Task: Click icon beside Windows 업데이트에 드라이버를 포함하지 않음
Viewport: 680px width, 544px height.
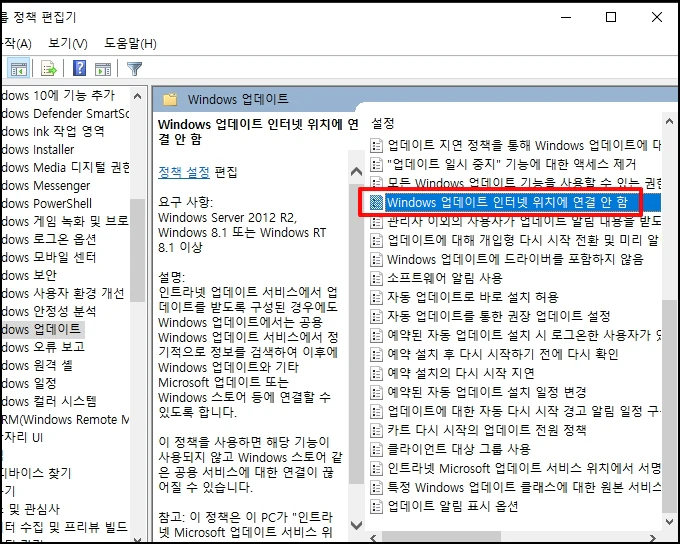Action: click(376, 259)
